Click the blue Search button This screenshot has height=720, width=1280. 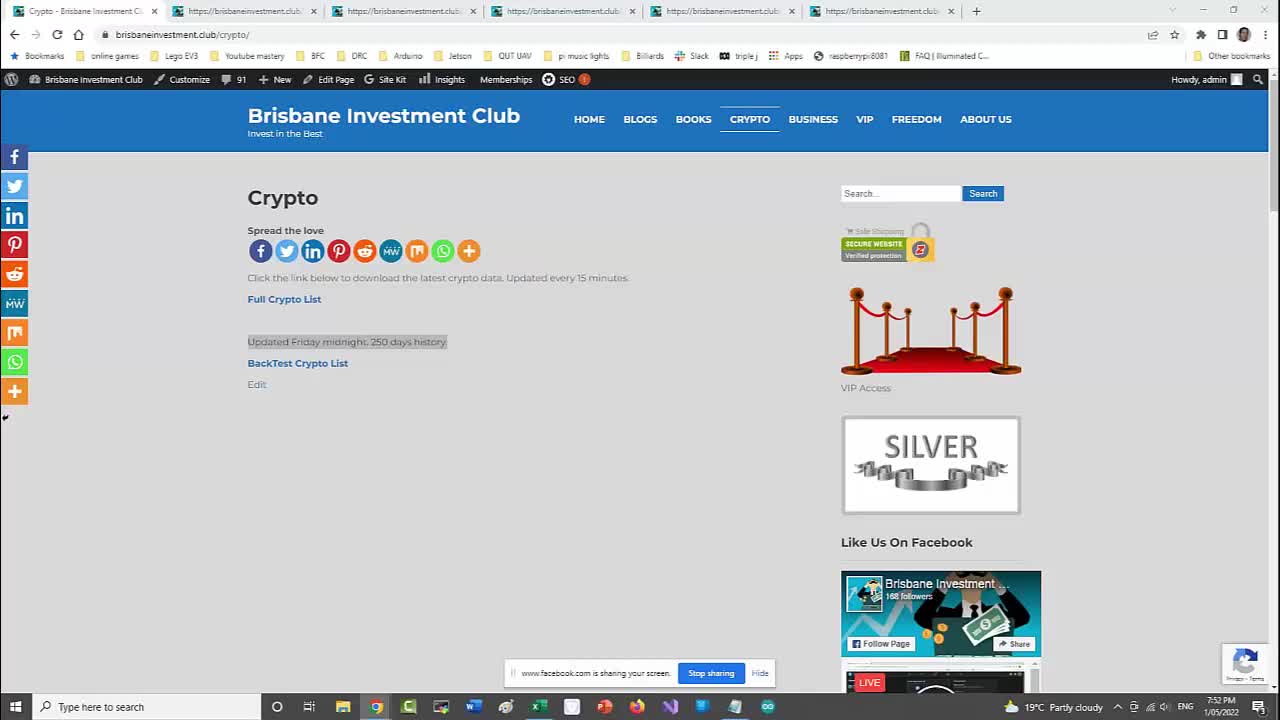(983, 193)
